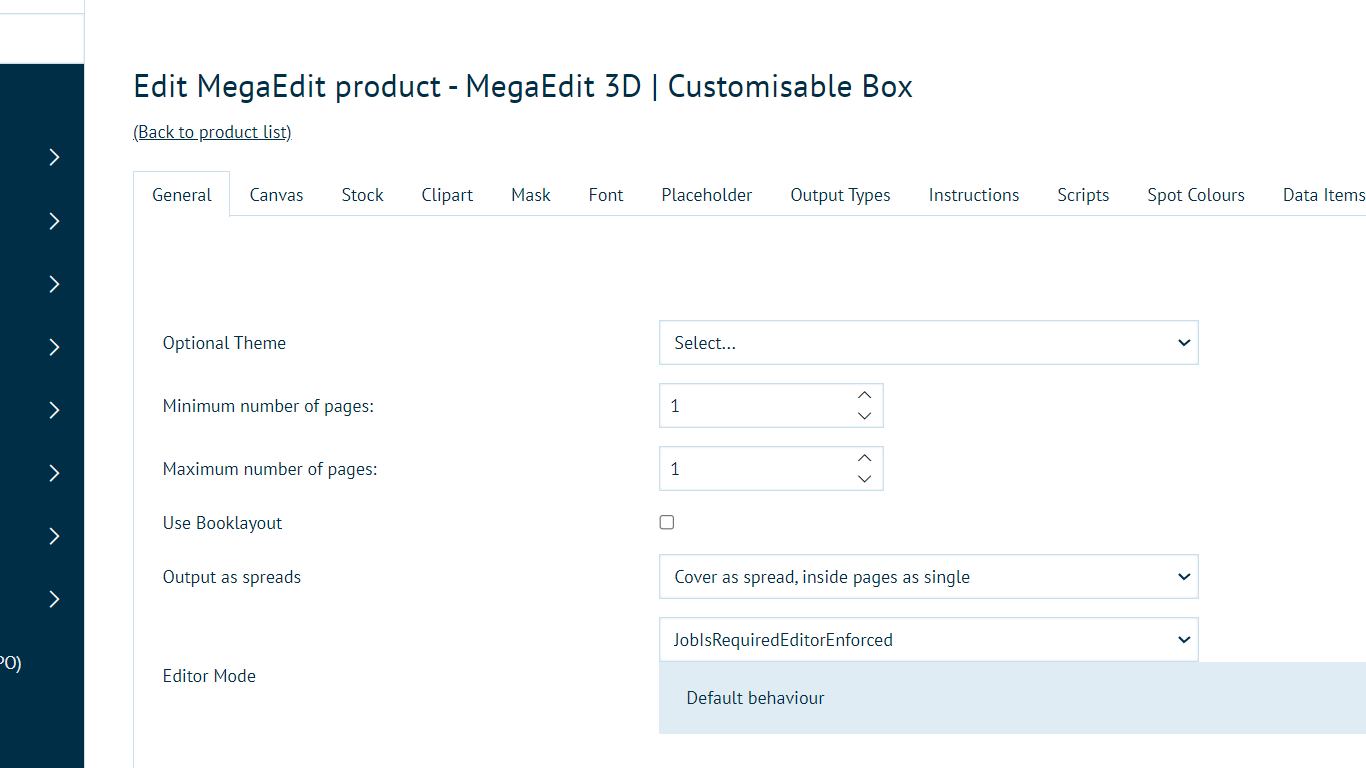Select the Scripts tab
This screenshot has height=768, width=1366.
point(1083,195)
